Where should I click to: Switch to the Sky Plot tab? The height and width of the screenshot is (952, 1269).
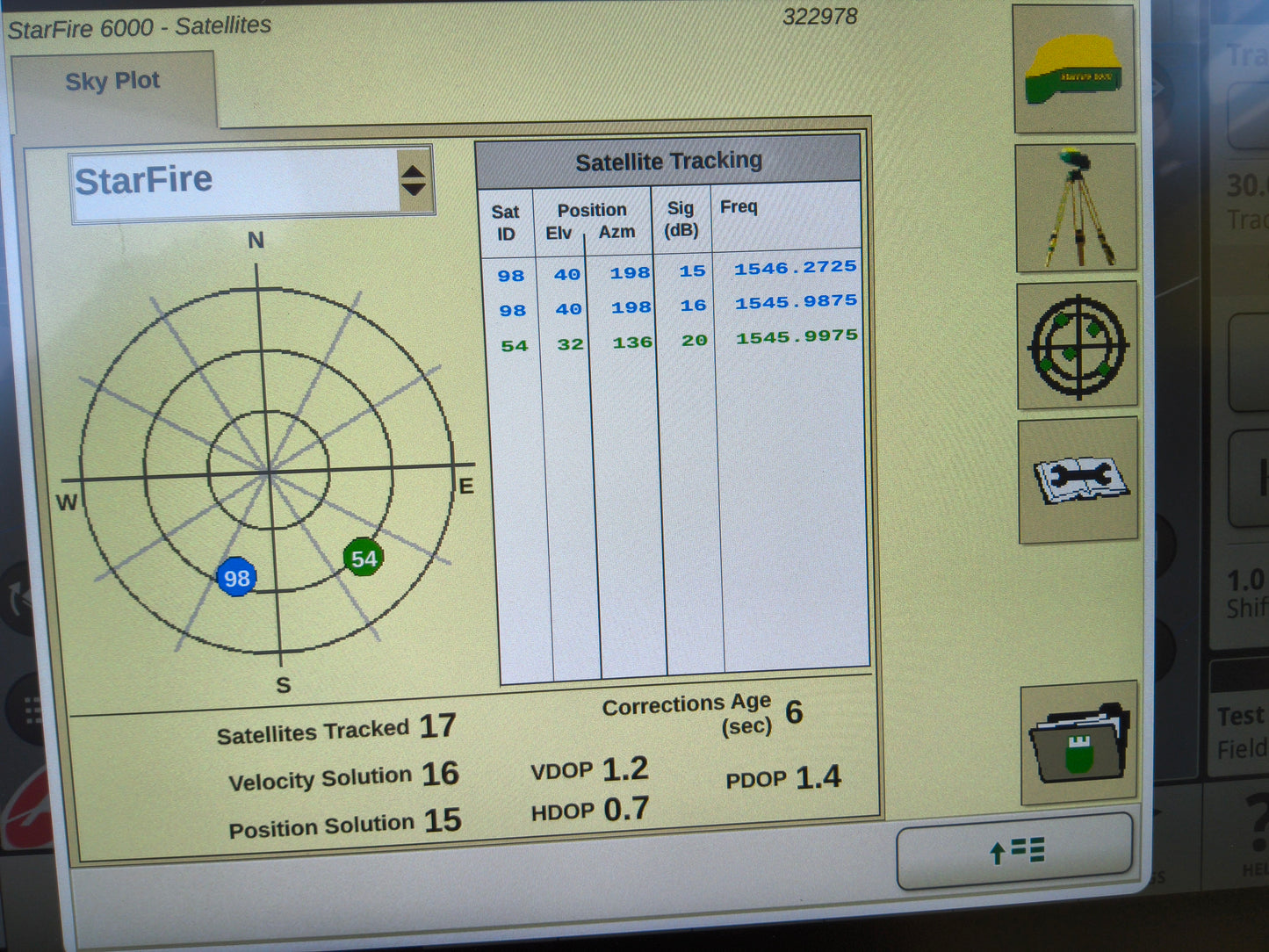[x=112, y=81]
